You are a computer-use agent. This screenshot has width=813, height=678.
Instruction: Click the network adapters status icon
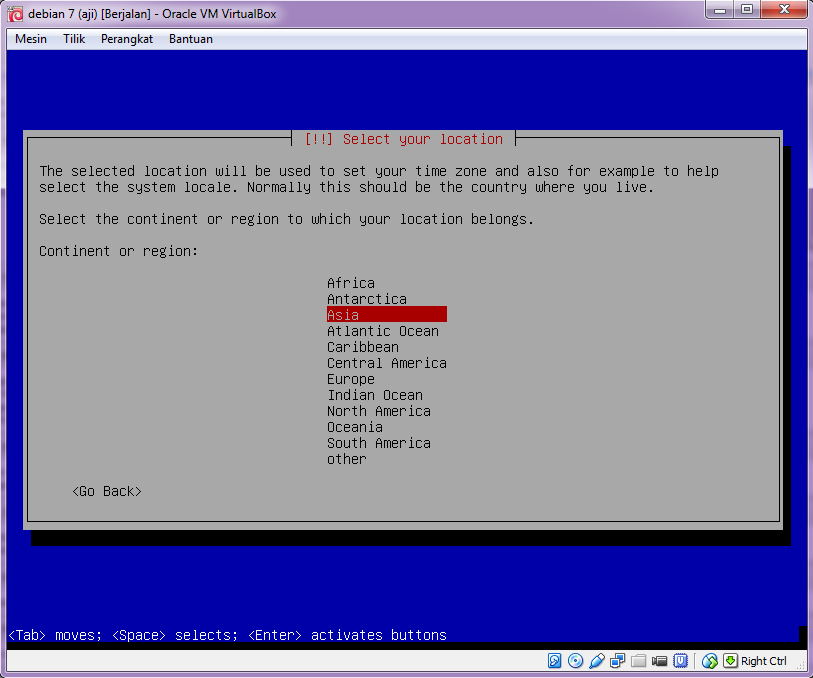[618, 660]
